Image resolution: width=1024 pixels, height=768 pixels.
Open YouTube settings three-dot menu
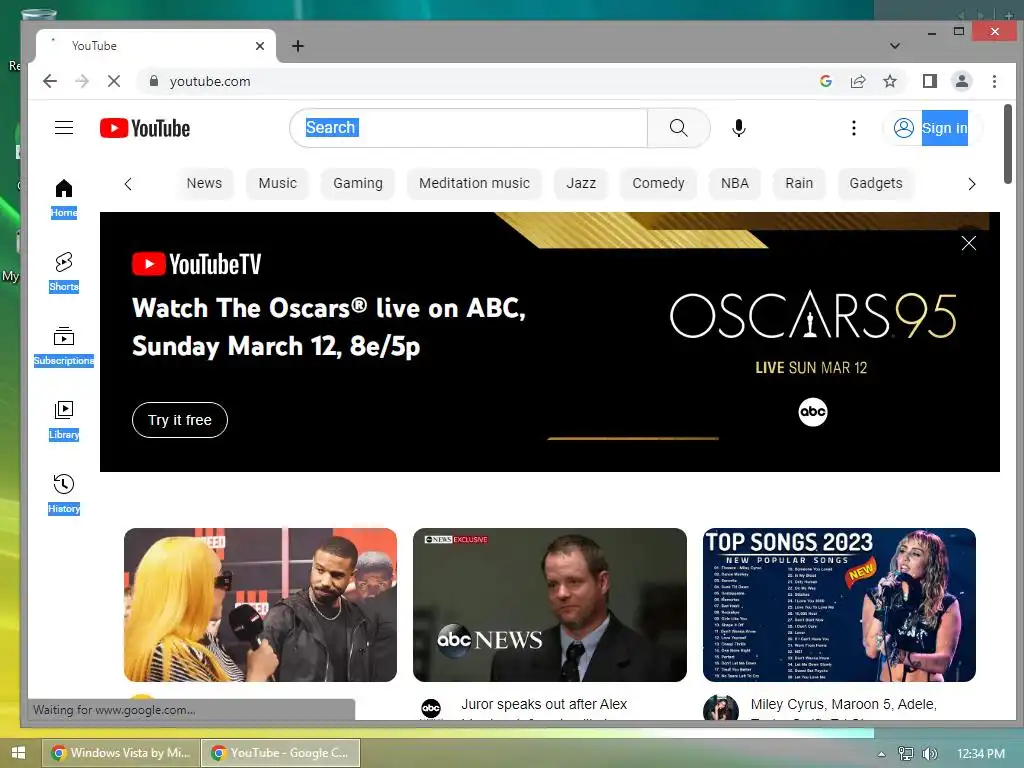point(854,128)
